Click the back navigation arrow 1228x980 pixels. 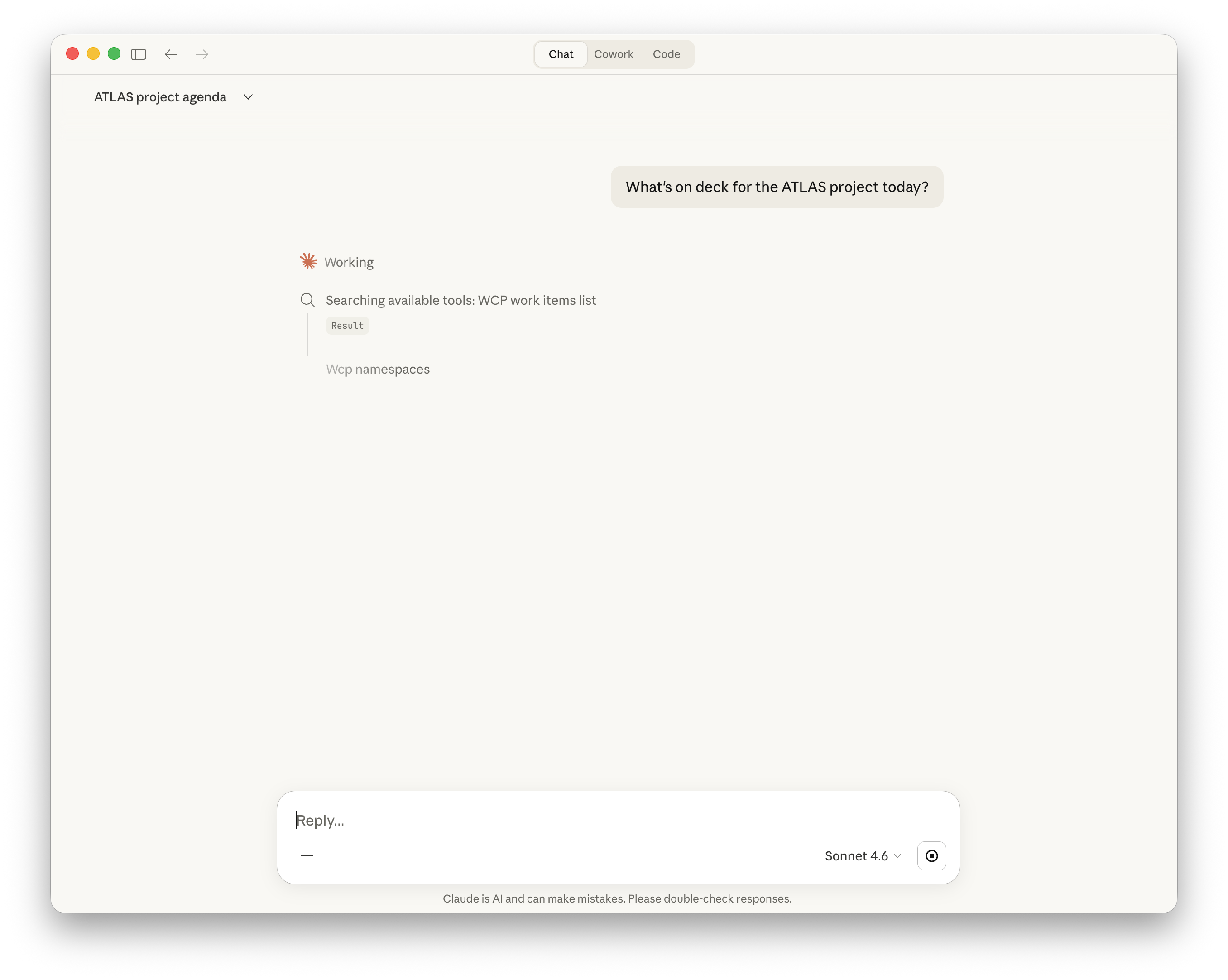coord(171,54)
